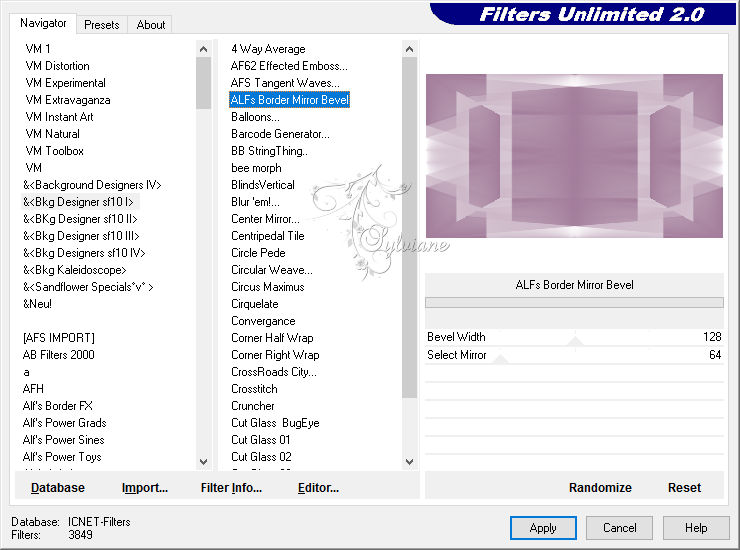740x550 pixels.
Task: Select Alf's Power Sines category
Action: [63, 440]
